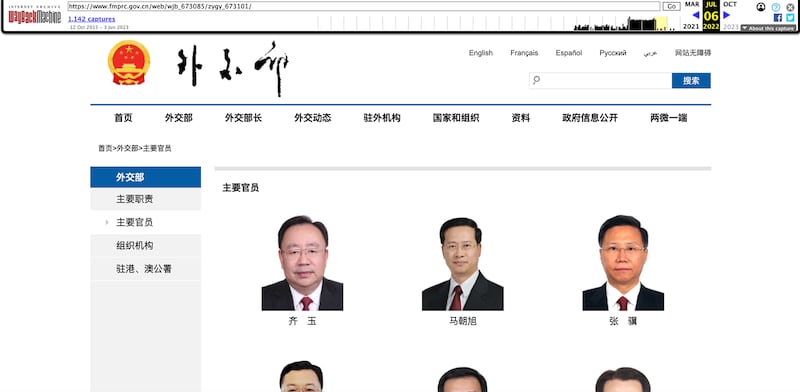Open 组织机构 in the sidebar
Image resolution: width=800 pixels, height=392 pixels.
coord(145,246)
